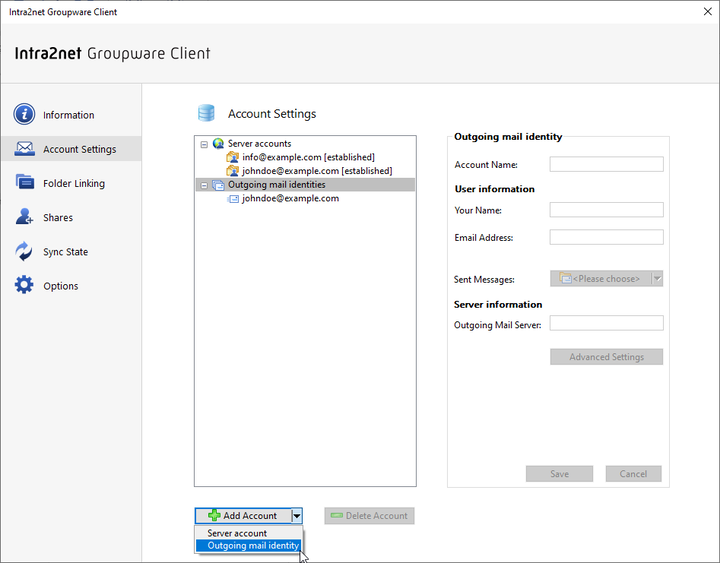
Task: Click the Account Settings envelope icon
Action: 24,148
